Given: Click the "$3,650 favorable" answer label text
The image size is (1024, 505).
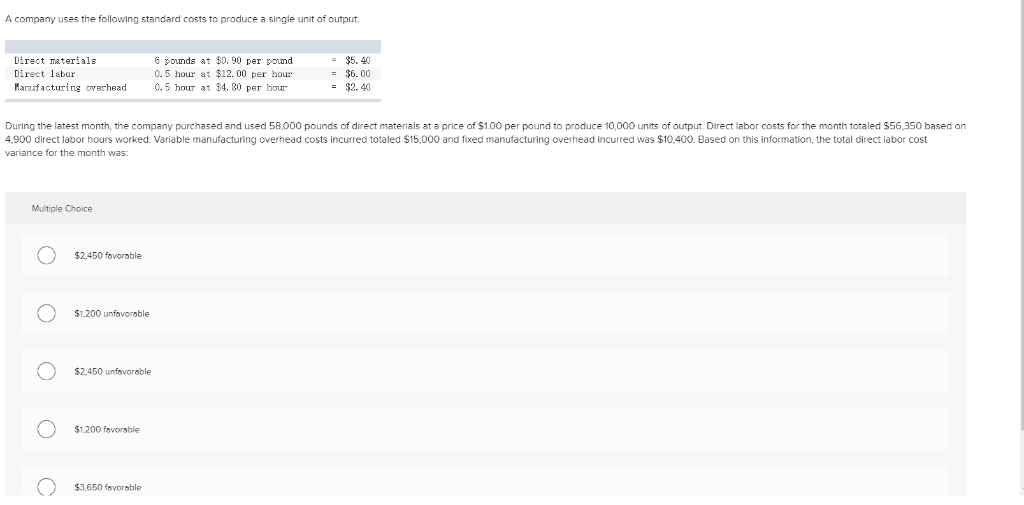Looking at the screenshot, I should 108,487.
